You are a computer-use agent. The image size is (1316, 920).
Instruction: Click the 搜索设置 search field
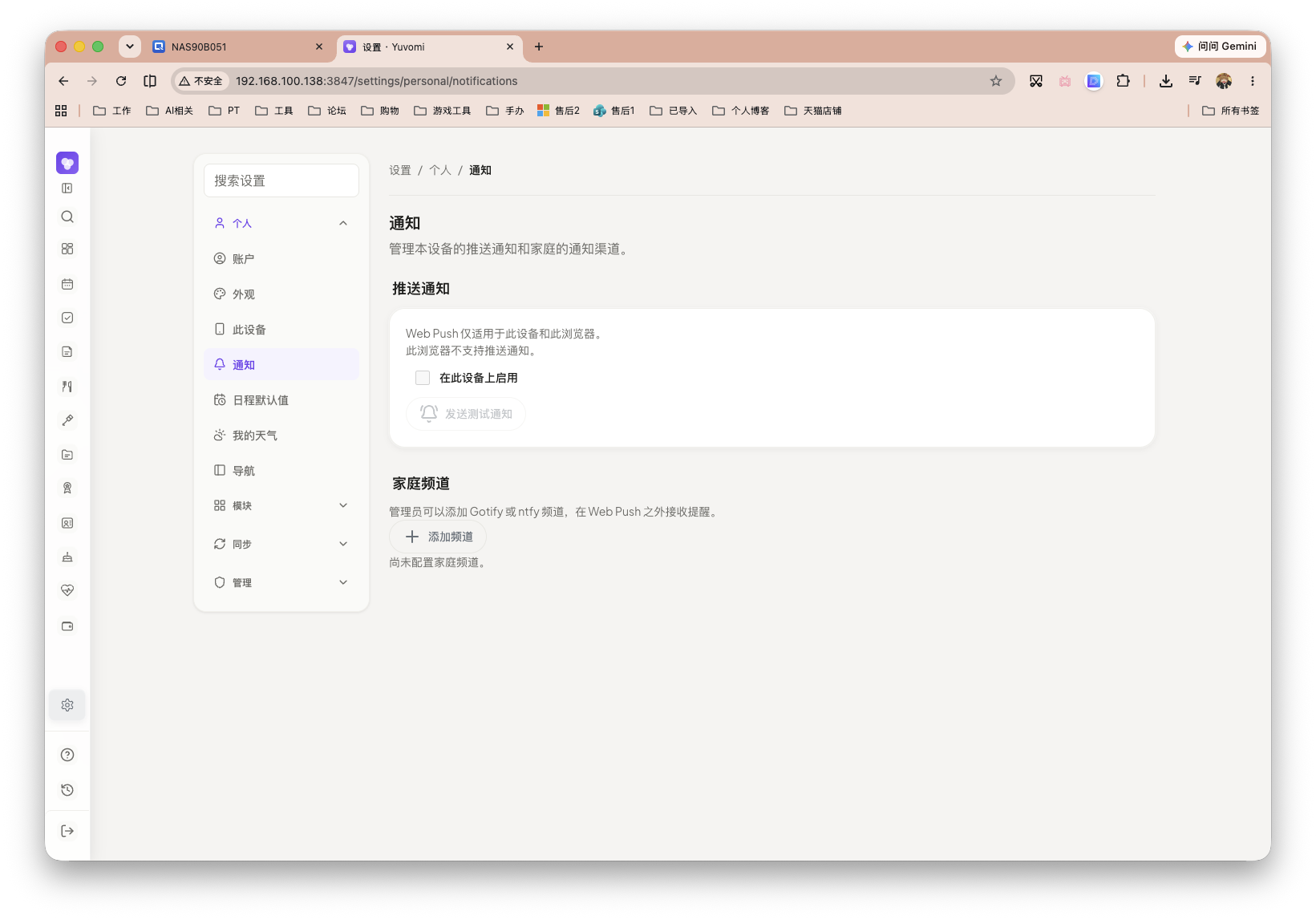click(x=281, y=180)
